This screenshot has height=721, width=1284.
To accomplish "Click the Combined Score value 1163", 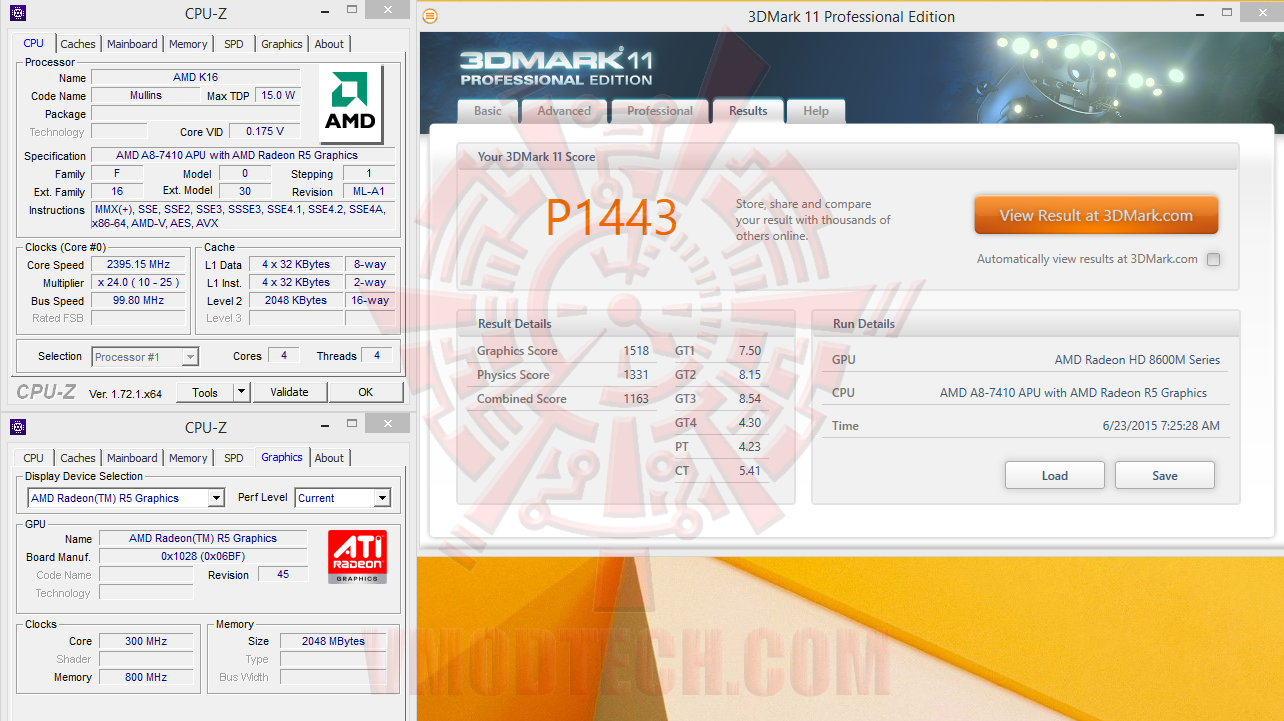I will tap(635, 399).
